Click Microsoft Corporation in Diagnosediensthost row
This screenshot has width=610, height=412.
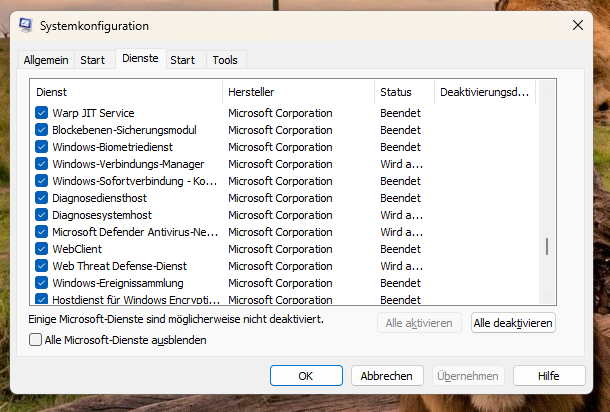point(280,198)
